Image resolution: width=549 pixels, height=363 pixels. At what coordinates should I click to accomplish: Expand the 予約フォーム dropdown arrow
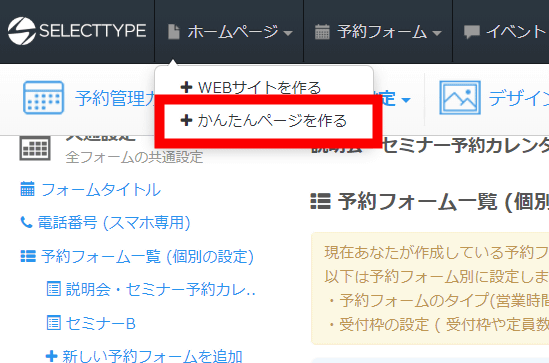point(437,33)
